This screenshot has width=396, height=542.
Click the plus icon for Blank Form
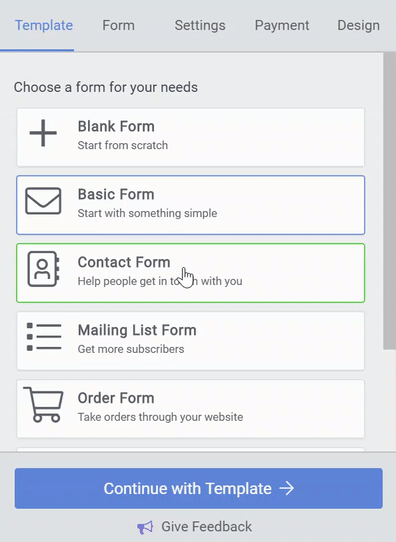click(x=43, y=133)
